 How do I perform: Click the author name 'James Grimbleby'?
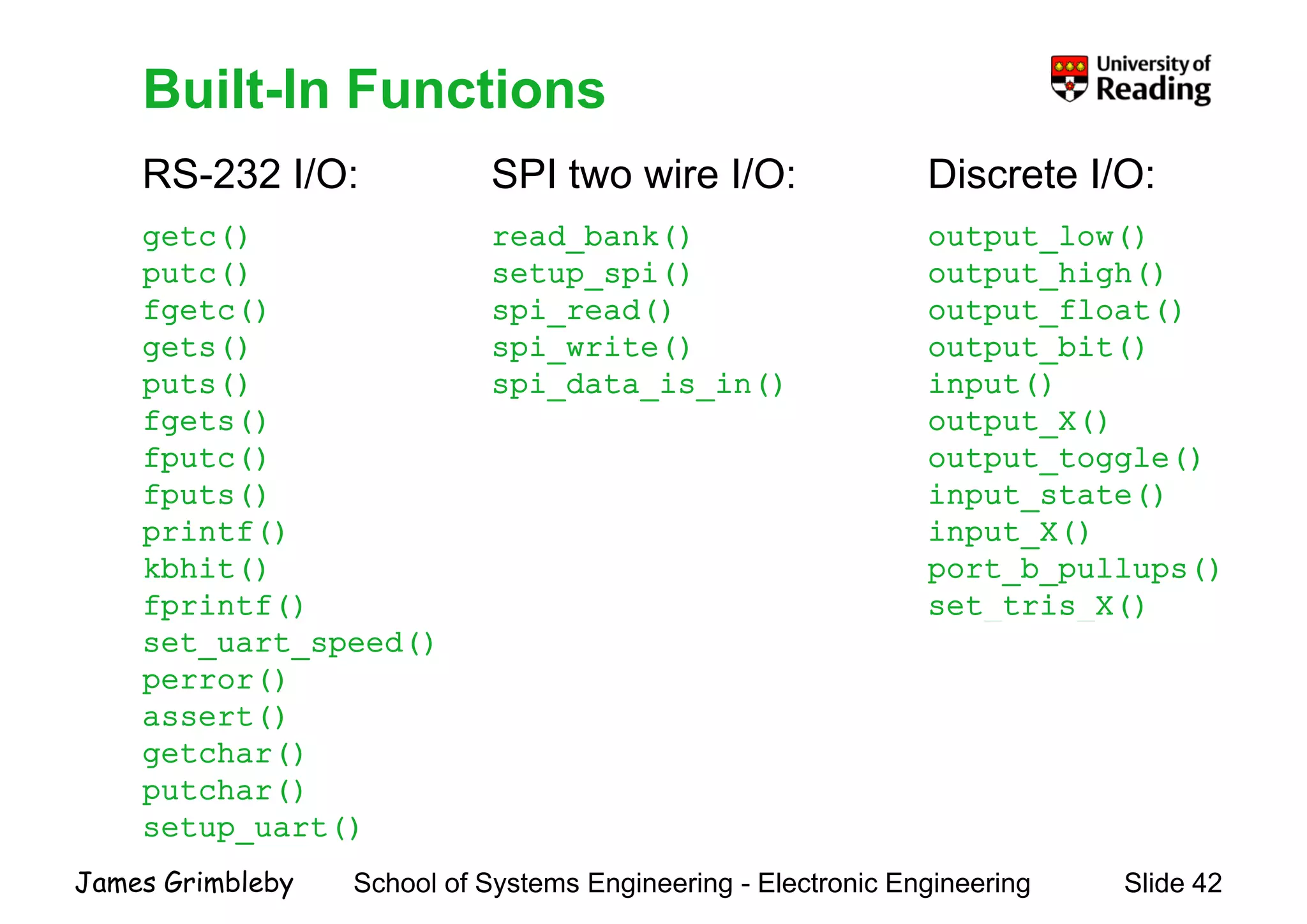(x=184, y=884)
